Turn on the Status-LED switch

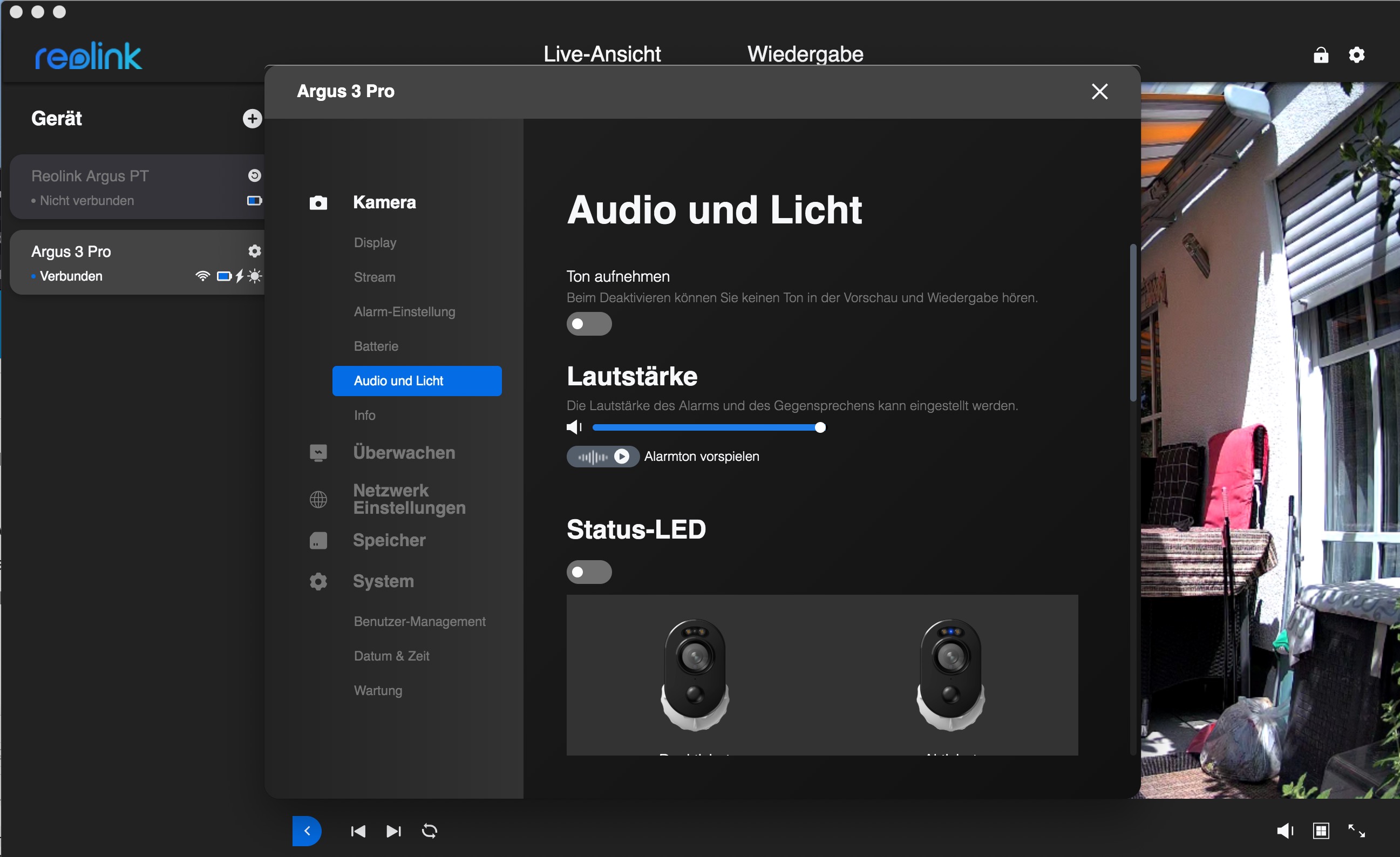click(589, 572)
